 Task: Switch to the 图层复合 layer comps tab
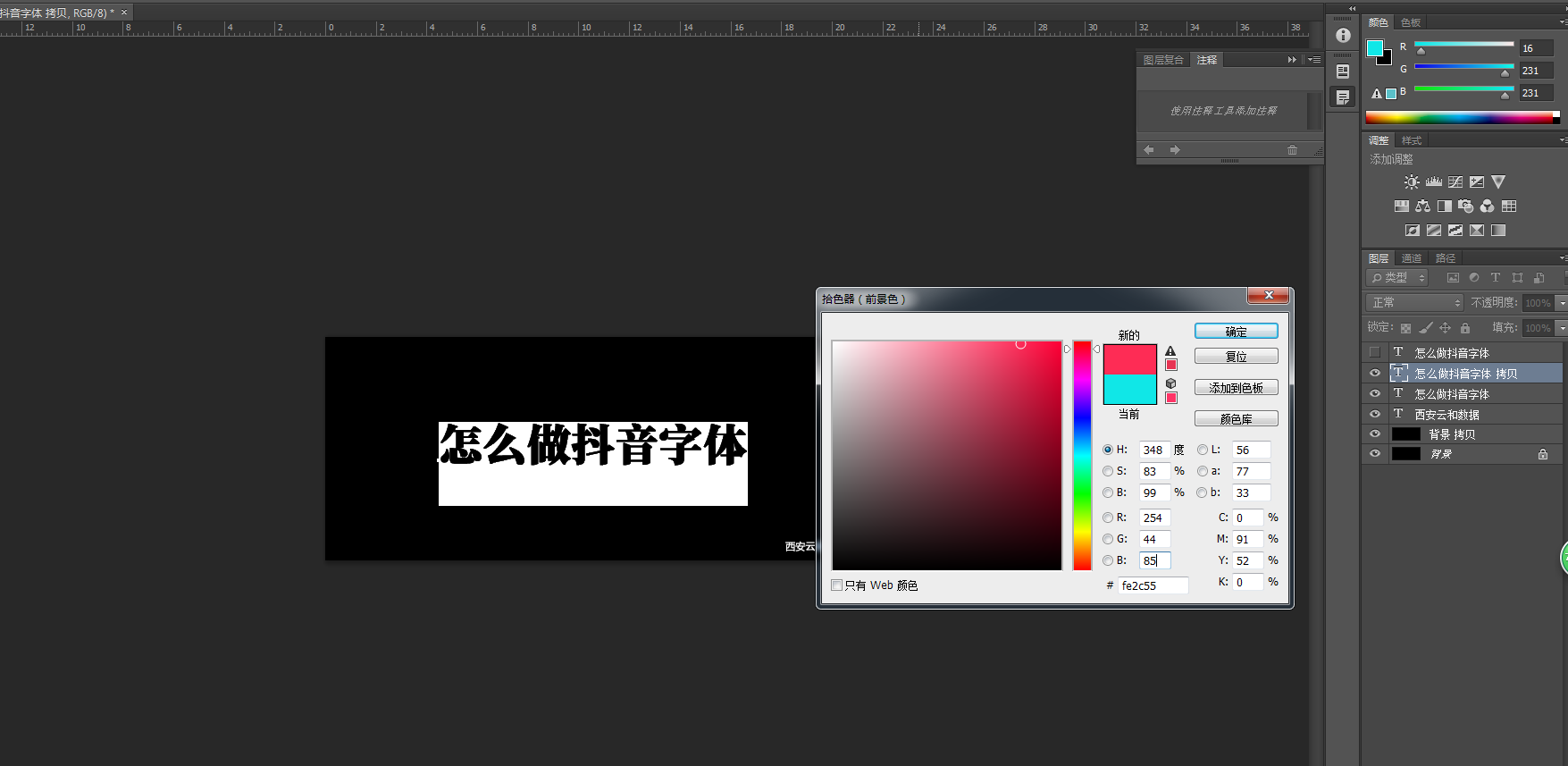click(x=1163, y=60)
